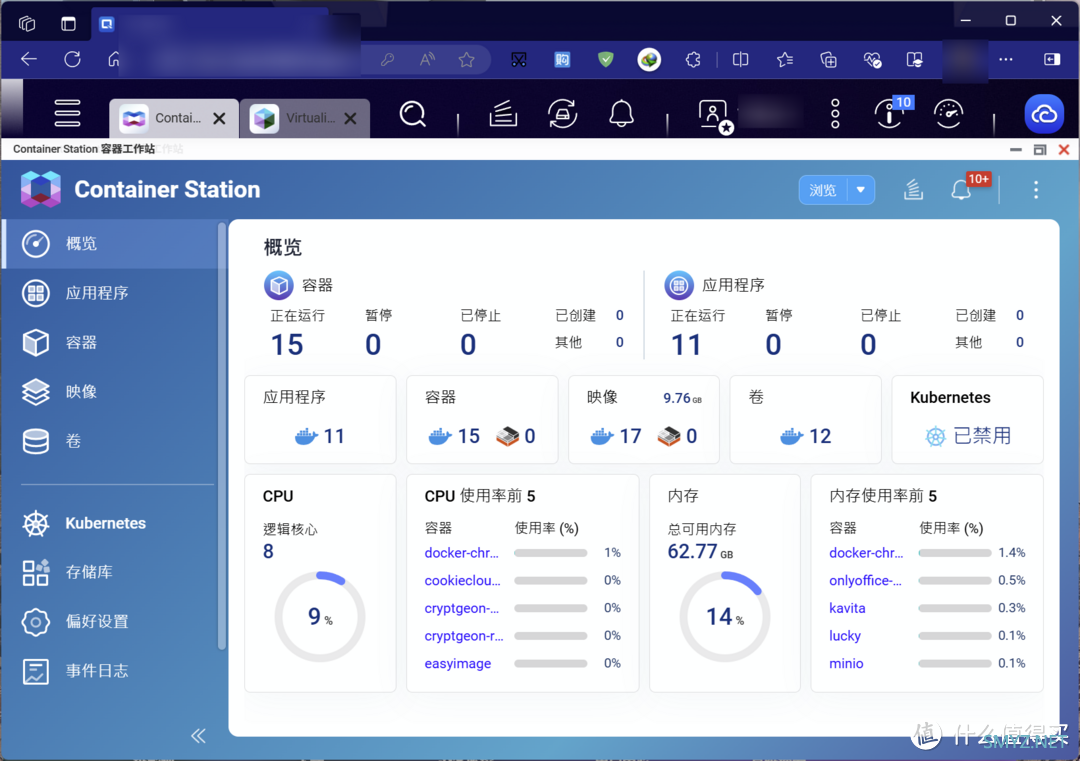Screen dimensions: 1080x761
Task: Open cryptgeon-r... container link
Action: tap(464, 636)
